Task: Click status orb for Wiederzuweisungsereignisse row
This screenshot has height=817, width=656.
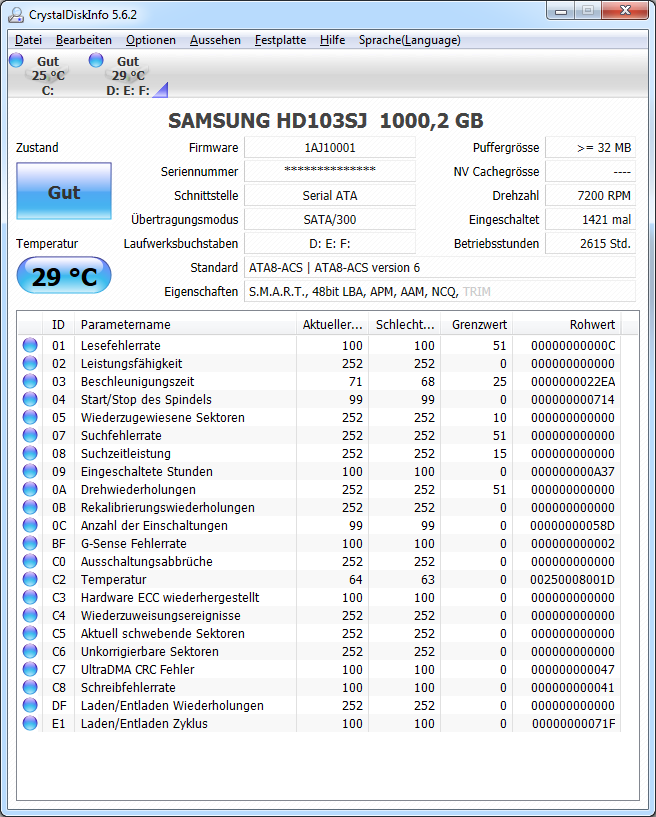Action: click(x=30, y=615)
